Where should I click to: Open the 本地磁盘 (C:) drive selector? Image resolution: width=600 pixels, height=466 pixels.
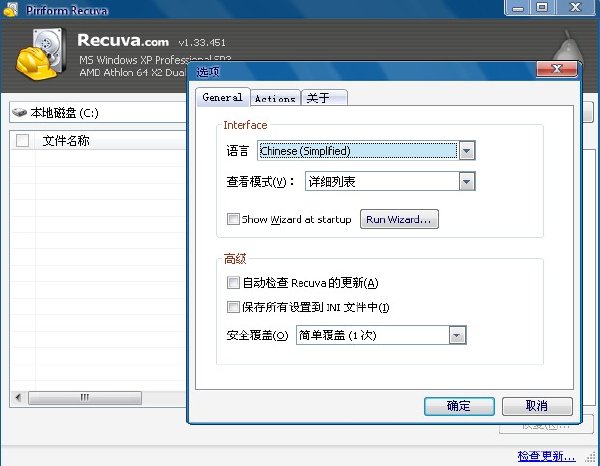click(98, 112)
